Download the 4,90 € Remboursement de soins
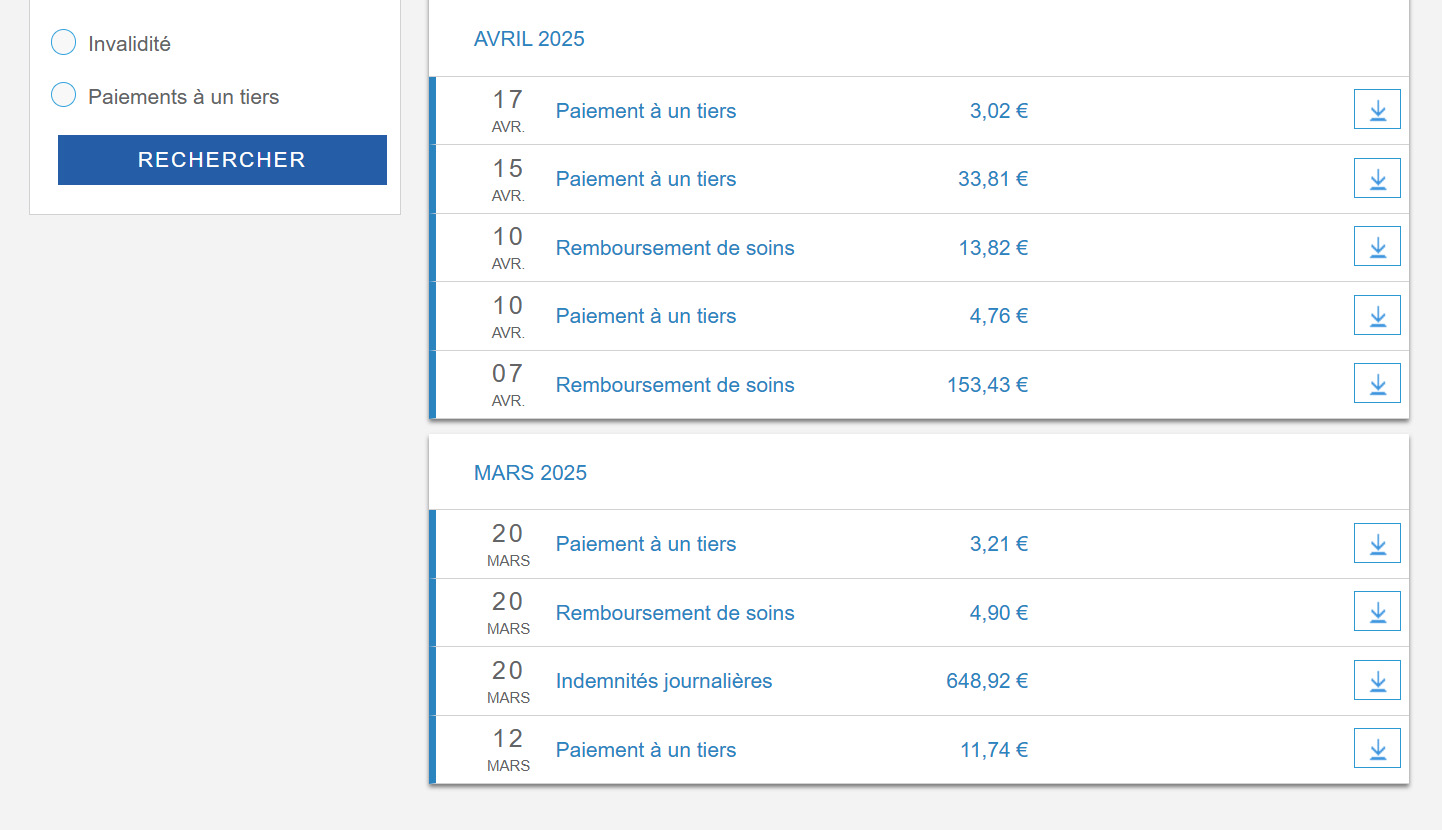This screenshot has height=830, width=1442. coord(1377,611)
